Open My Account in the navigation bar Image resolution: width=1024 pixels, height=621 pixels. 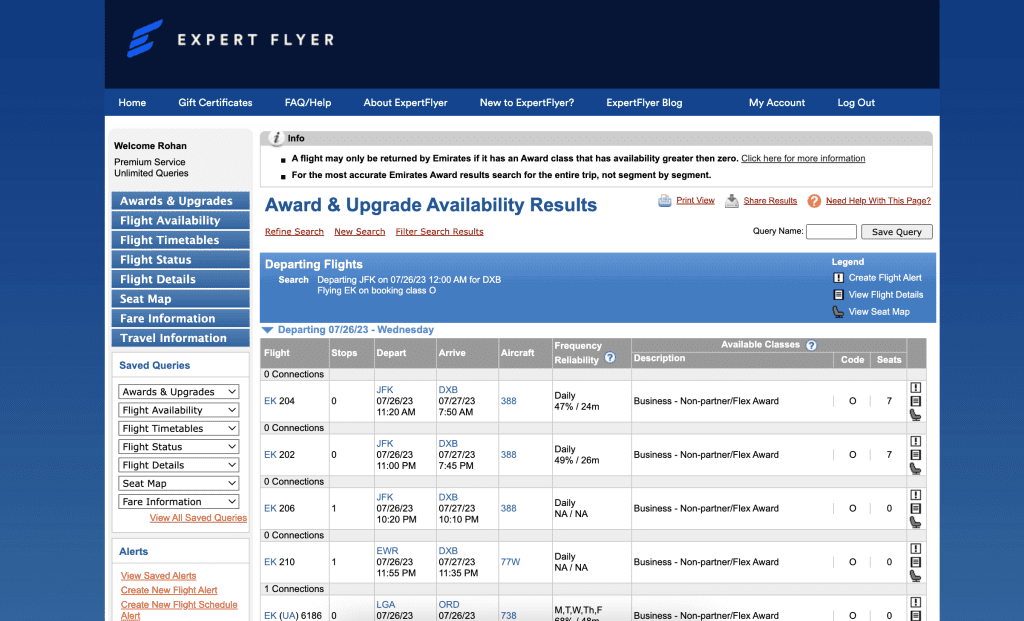pos(776,103)
